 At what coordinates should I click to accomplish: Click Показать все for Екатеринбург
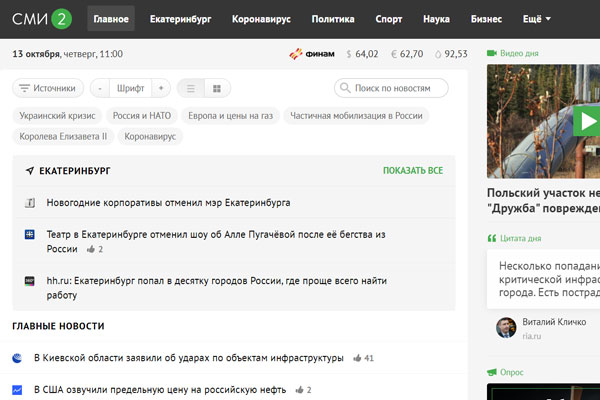pos(412,171)
